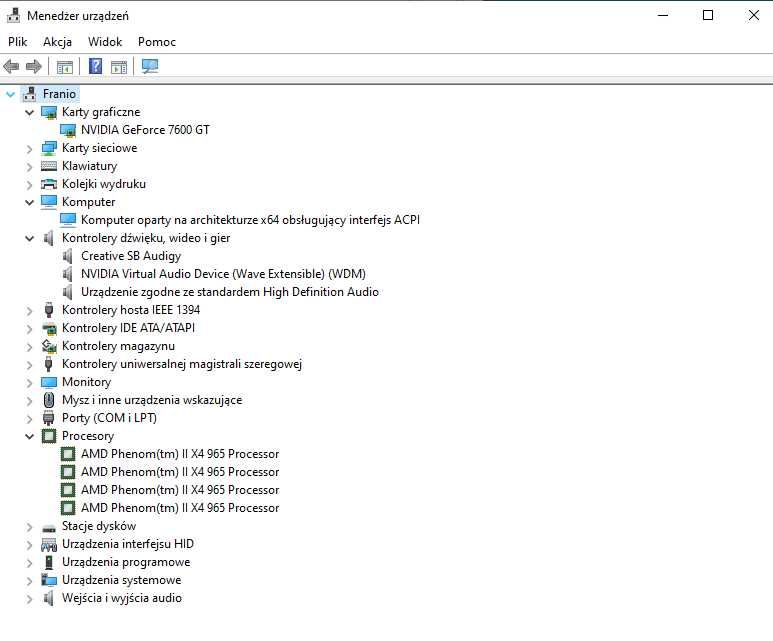Open the Pomoc menu
Image resolution: width=773 pixels, height=641 pixels.
(x=157, y=42)
